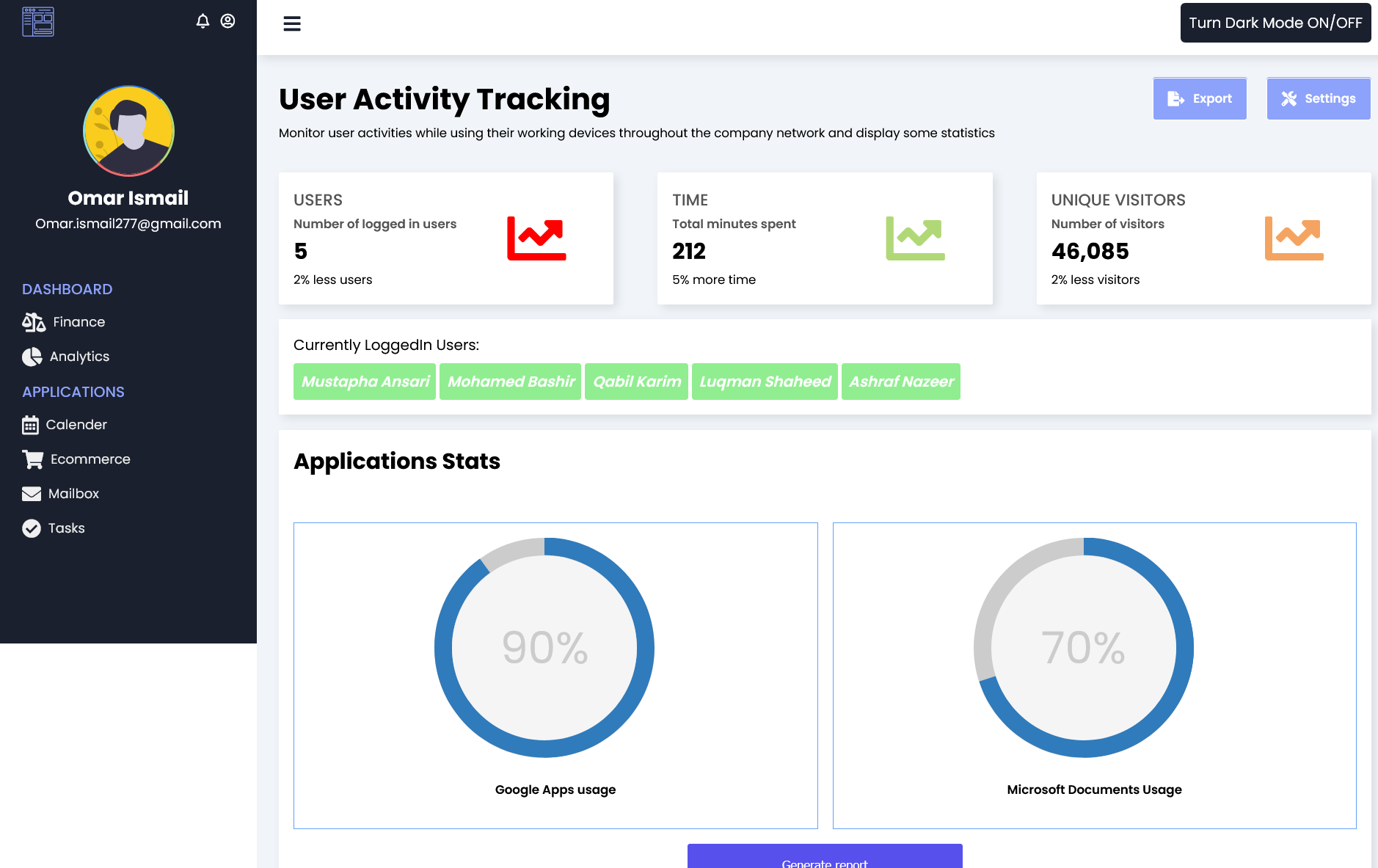Image resolution: width=1378 pixels, height=868 pixels.
Task: Open the Mailbox envelope icon
Action: 32,493
